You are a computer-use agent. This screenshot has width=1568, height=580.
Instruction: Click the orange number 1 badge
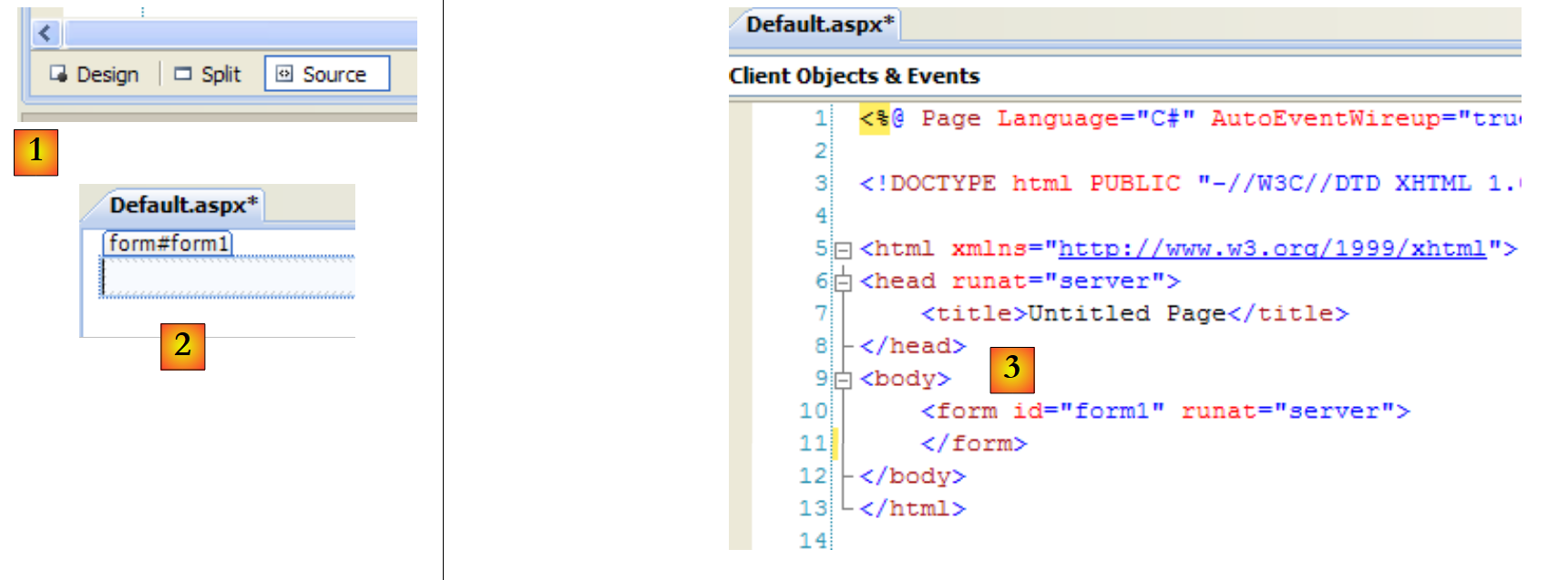(x=36, y=152)
